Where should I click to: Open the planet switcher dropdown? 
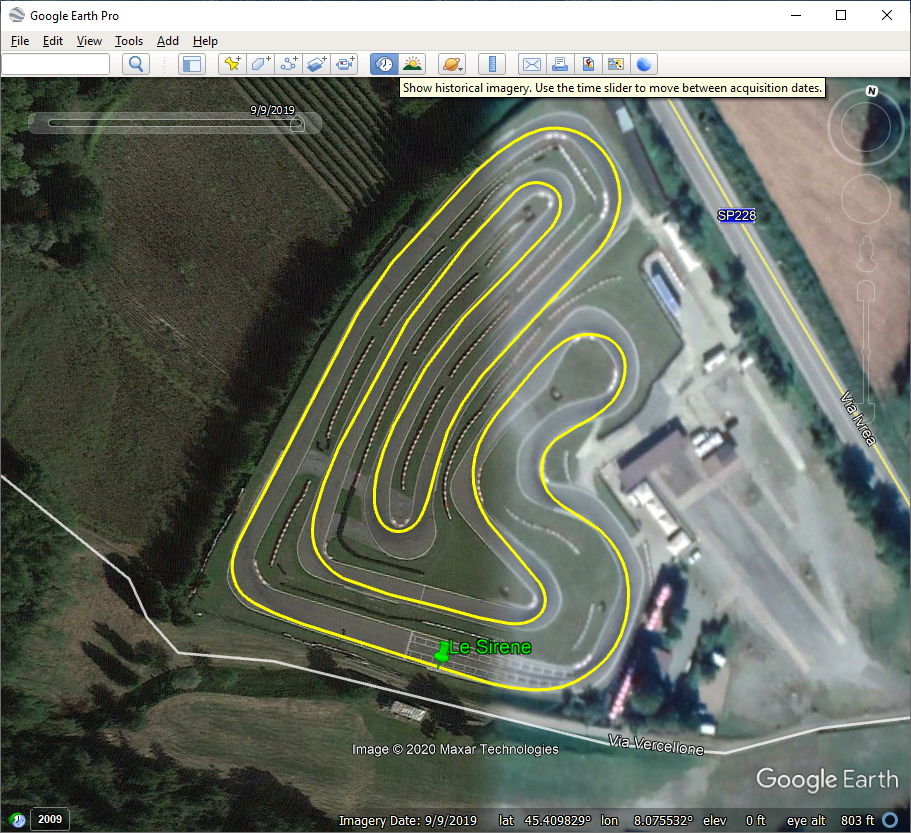pyautogui.click(x=453, y=64)
